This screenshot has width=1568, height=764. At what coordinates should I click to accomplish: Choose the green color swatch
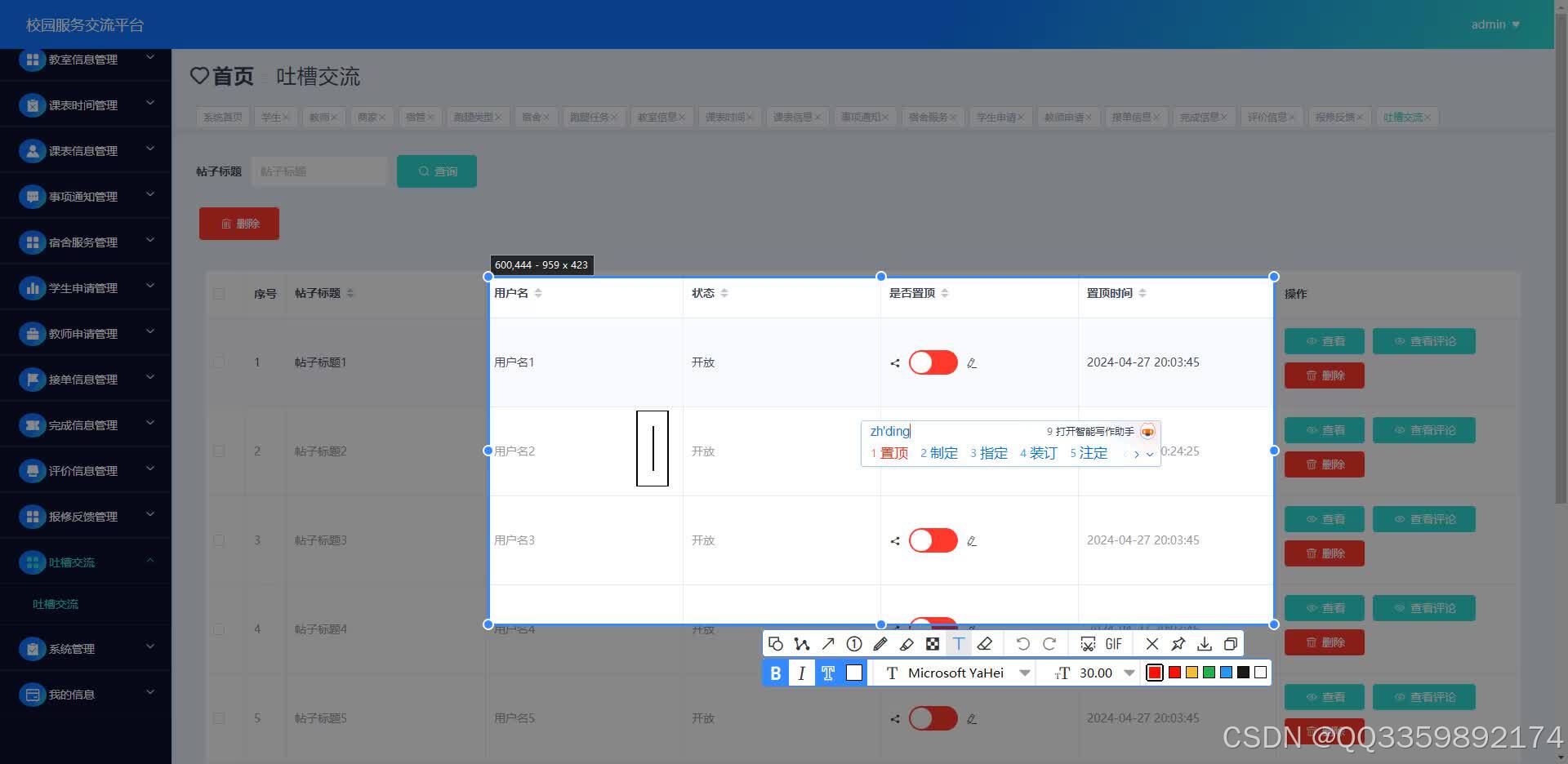(1209, 673)
